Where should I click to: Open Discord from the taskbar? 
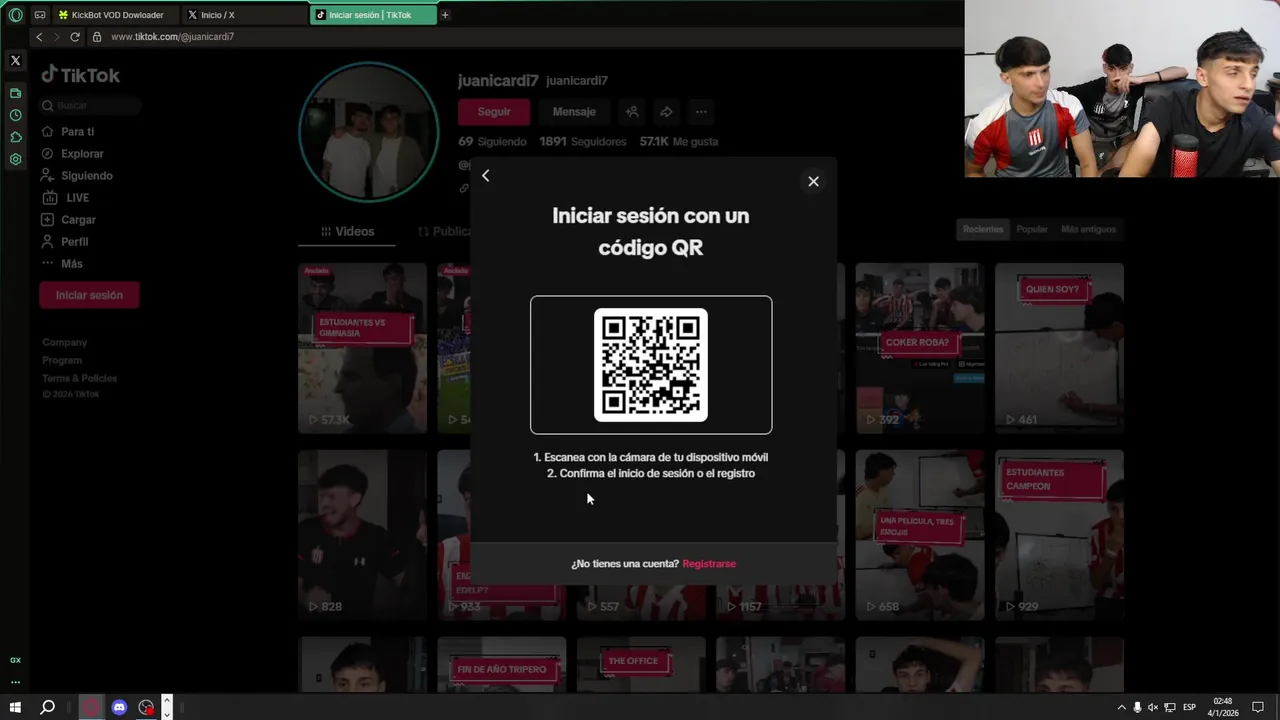pos(119,707)
